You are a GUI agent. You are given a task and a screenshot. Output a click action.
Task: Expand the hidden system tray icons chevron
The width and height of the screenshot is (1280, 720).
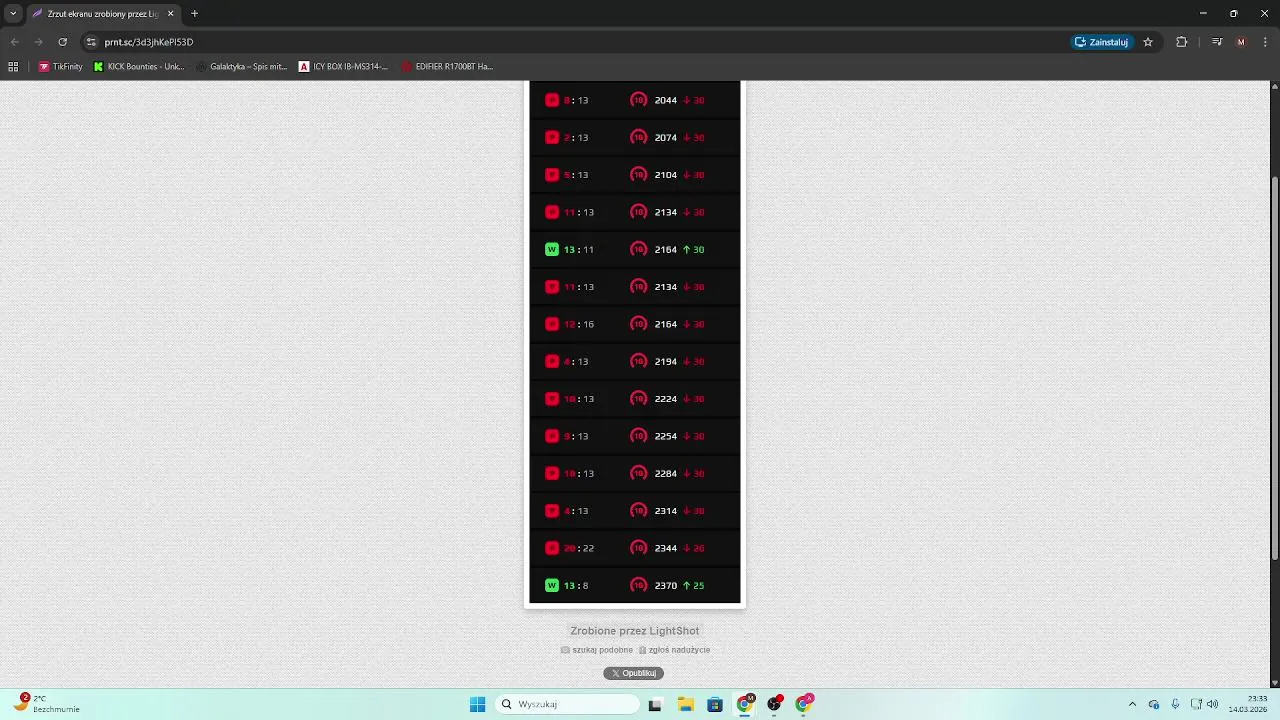1132,704
